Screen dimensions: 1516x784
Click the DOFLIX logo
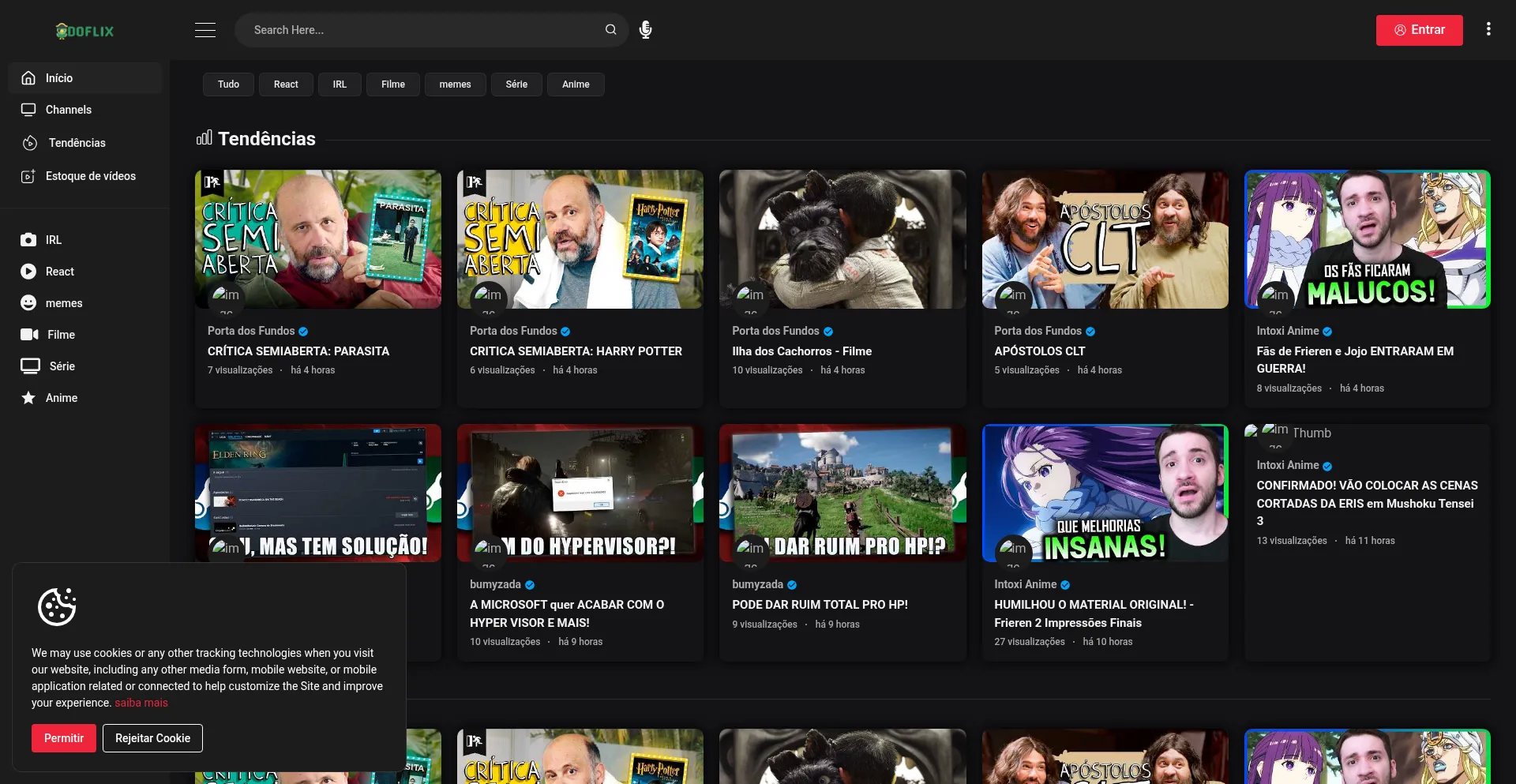click(84, 31)
